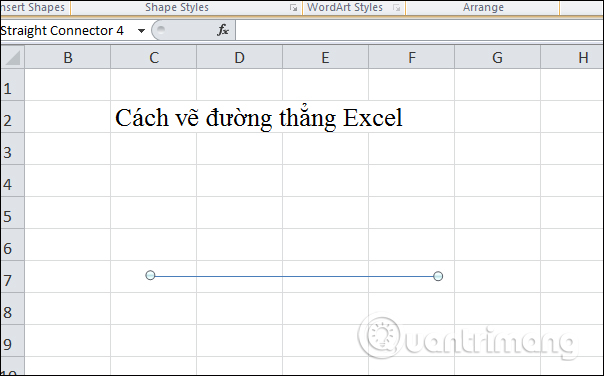
Task: Click the Select All corner triangle
Action: pyautogui.click(x=12, y=57)
